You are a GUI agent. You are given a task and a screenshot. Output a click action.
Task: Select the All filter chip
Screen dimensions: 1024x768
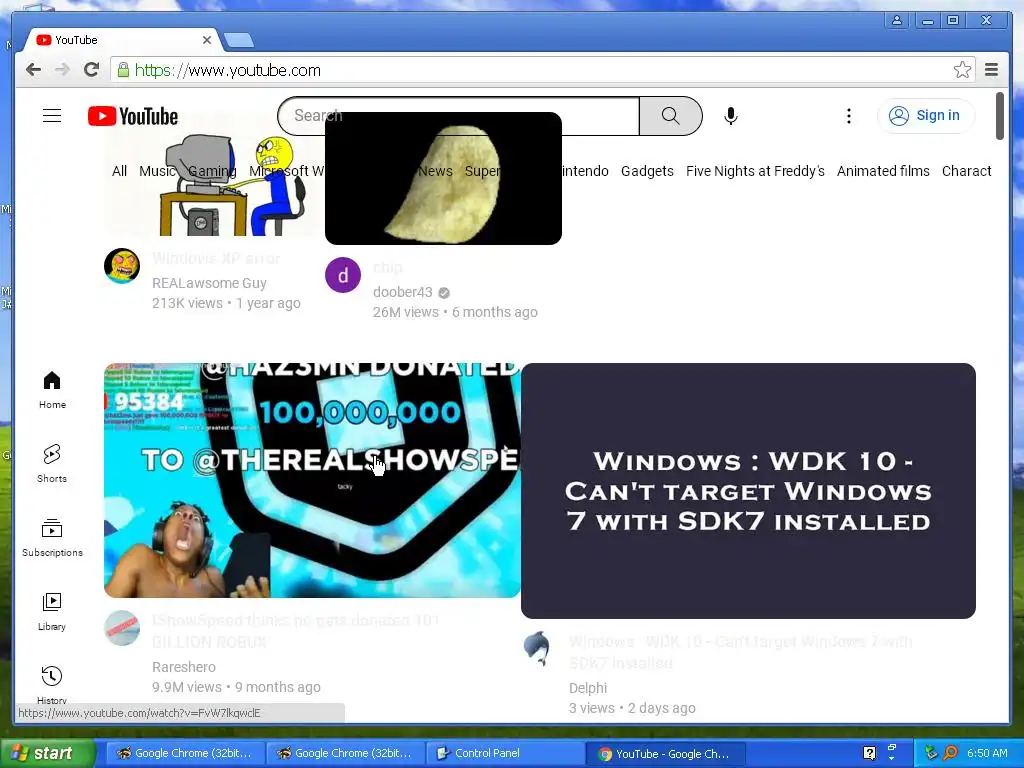pyautogui.click(x=120, y=171)
